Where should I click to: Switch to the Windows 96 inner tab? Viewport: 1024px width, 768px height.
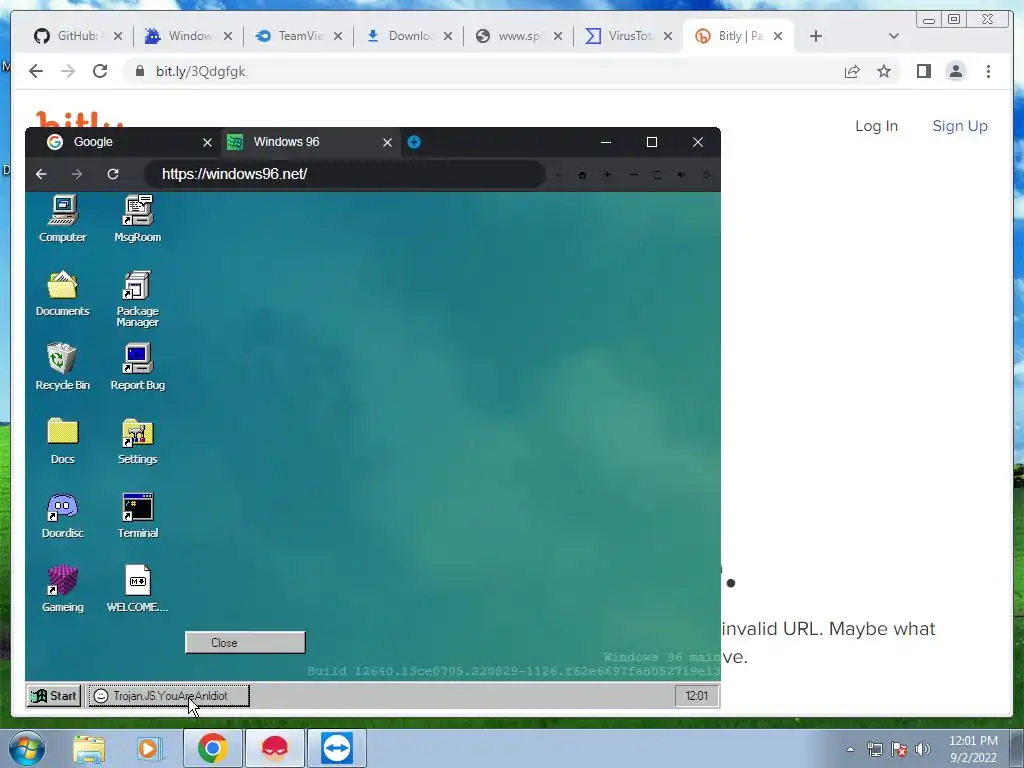[310, 142]
